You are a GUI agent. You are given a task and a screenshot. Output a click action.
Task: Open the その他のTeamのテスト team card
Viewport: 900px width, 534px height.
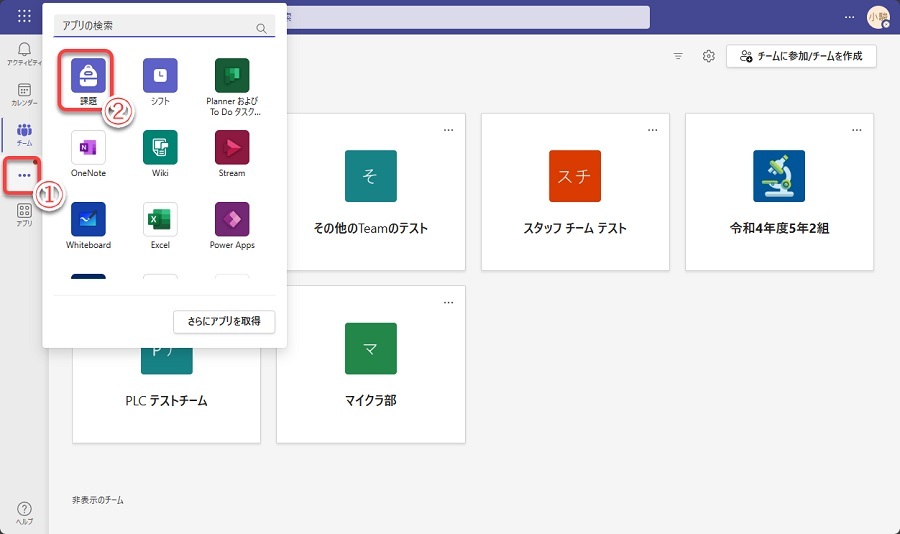[x=371, y=192]
